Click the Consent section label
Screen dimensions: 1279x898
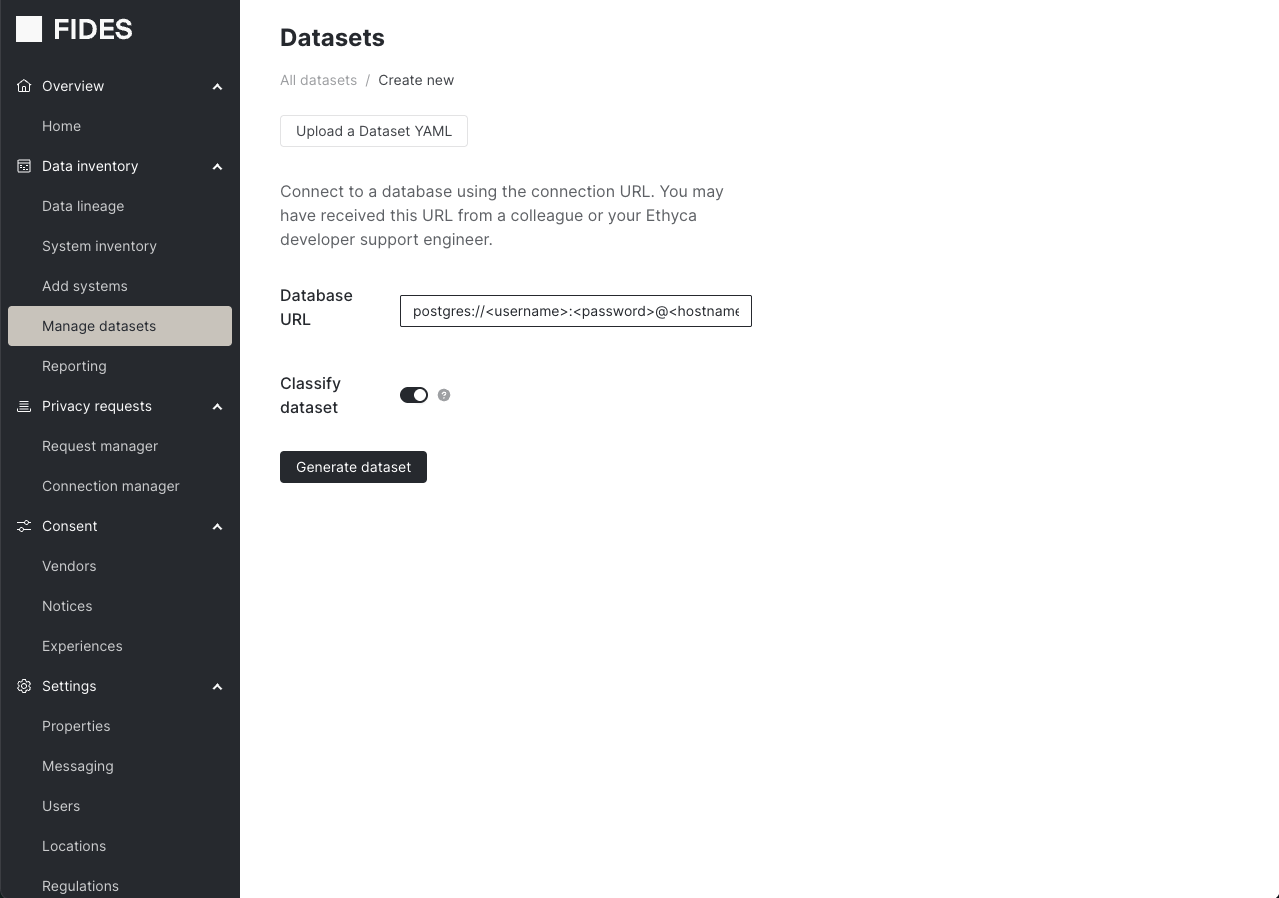point(70,526)
